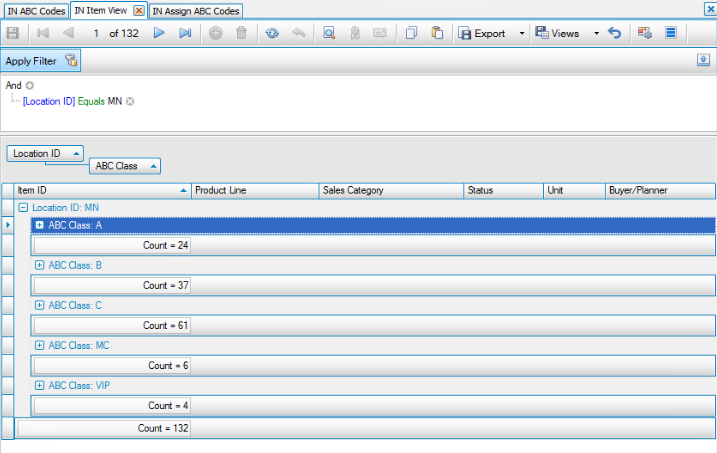
Task: Open the Export dropdown arrow
Action: click(x=522, y=33)
